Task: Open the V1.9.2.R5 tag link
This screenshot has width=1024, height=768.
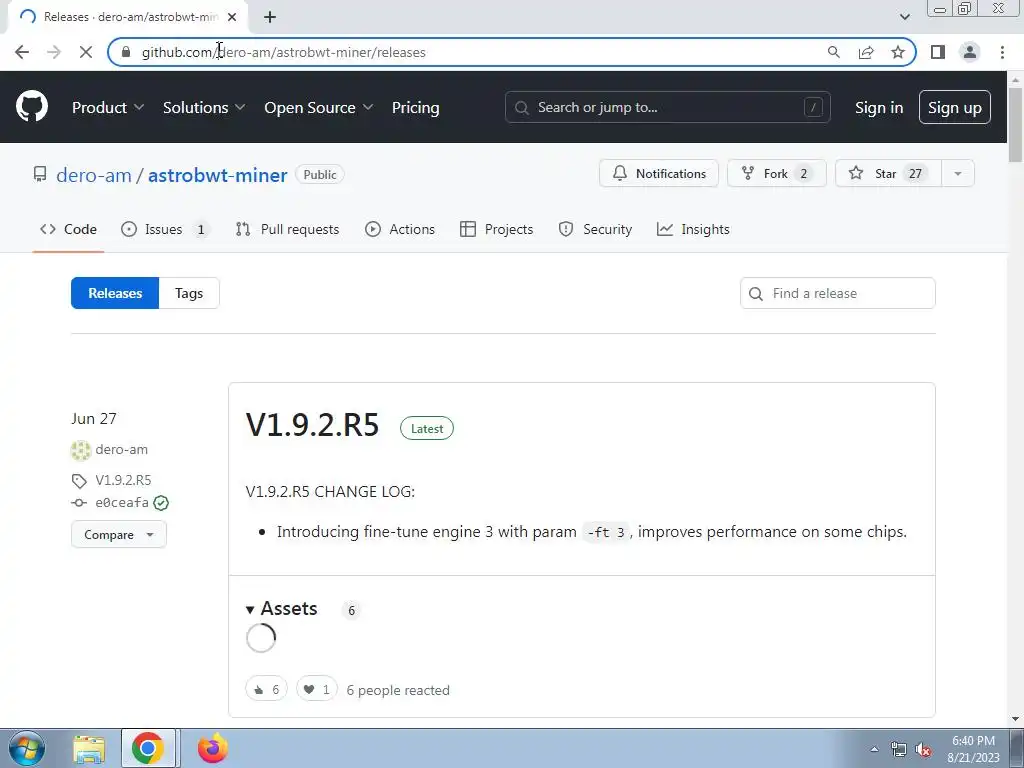Action: (x=123, y=480)
